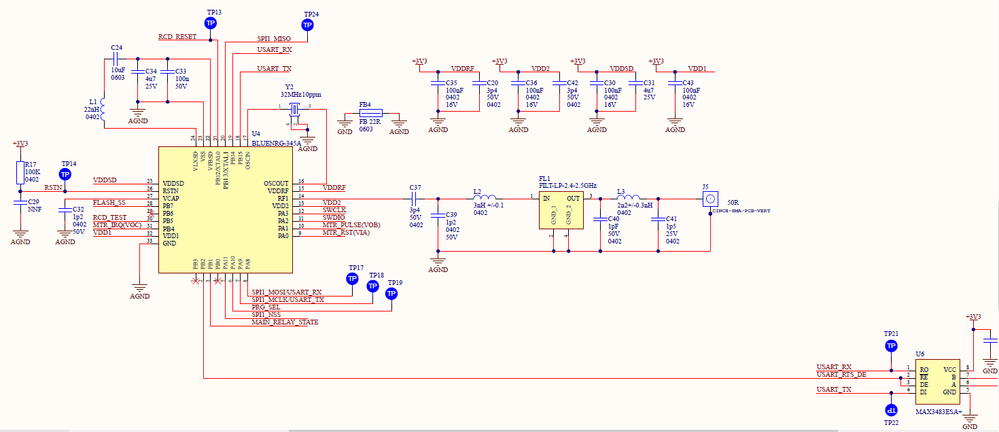Select capacitor C31 4u7 symbol
This screenshot has width=999, height=432.
pos(635,83)
